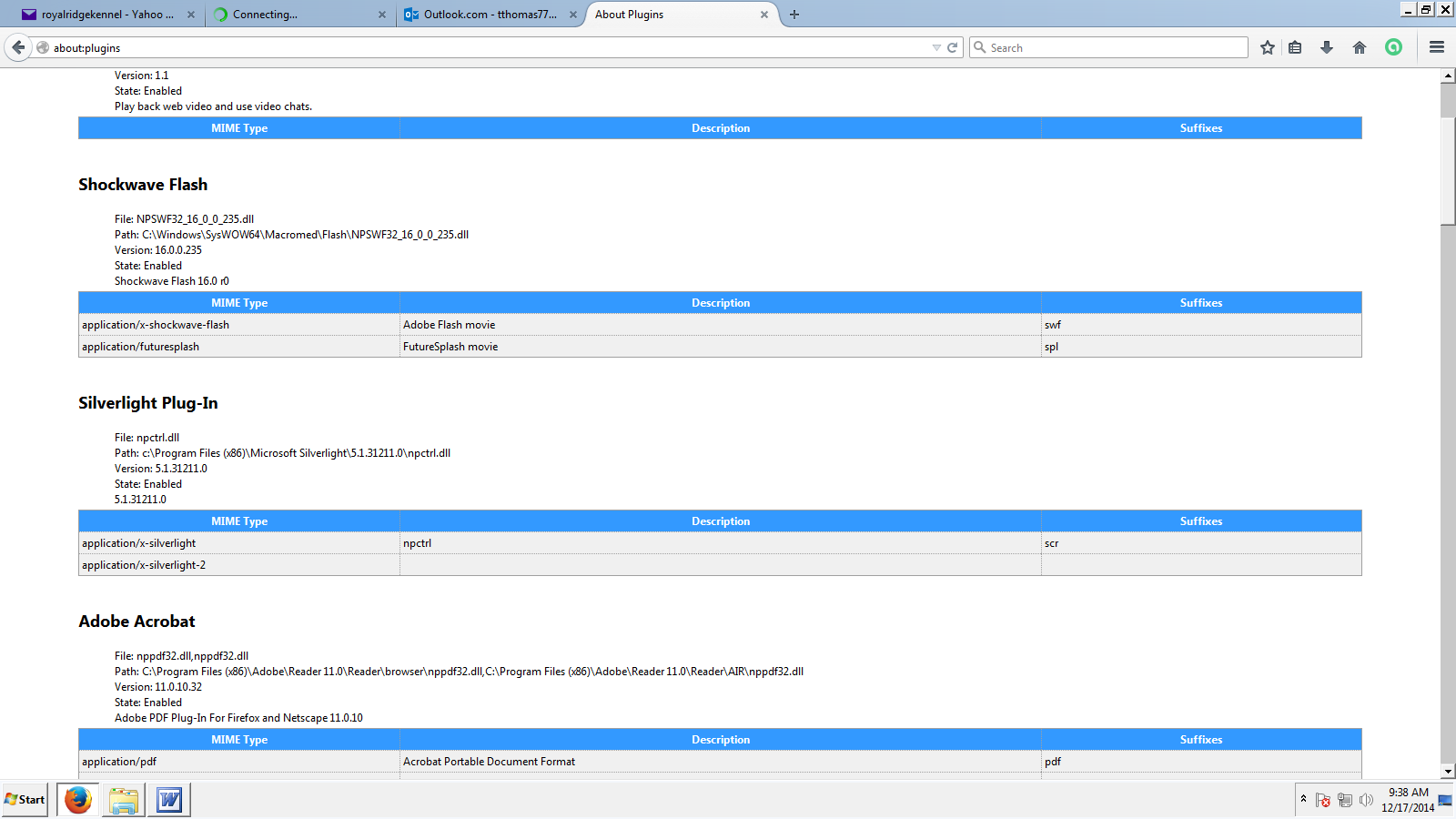The width and height of the screenshot is (1456, 819).
Task: Click the scr suffix cell
Action: coord(1201,543)
